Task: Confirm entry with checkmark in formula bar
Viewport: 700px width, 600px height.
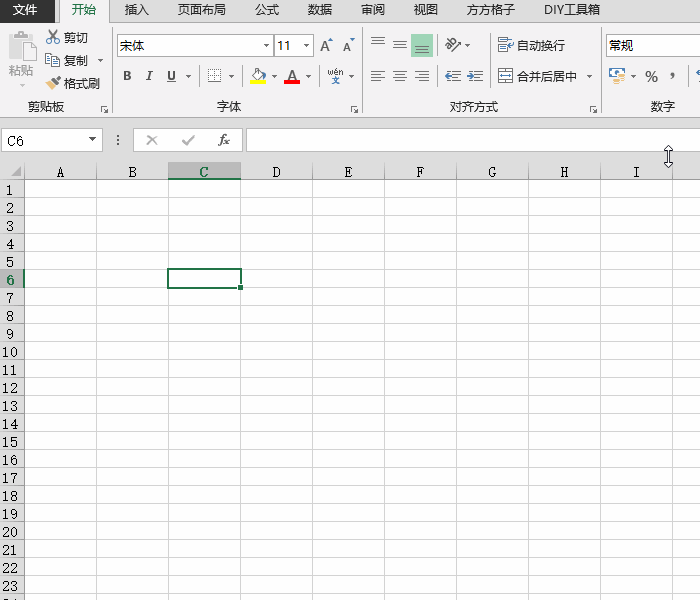Action: point(188,140)
